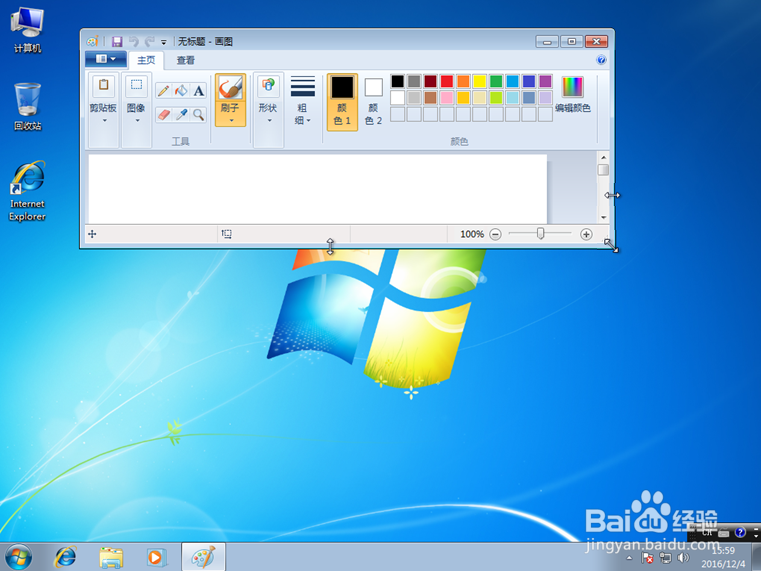Select the Text tool (A)
The width and height of the screenshot is (762, 571).
tap(198, 90)
